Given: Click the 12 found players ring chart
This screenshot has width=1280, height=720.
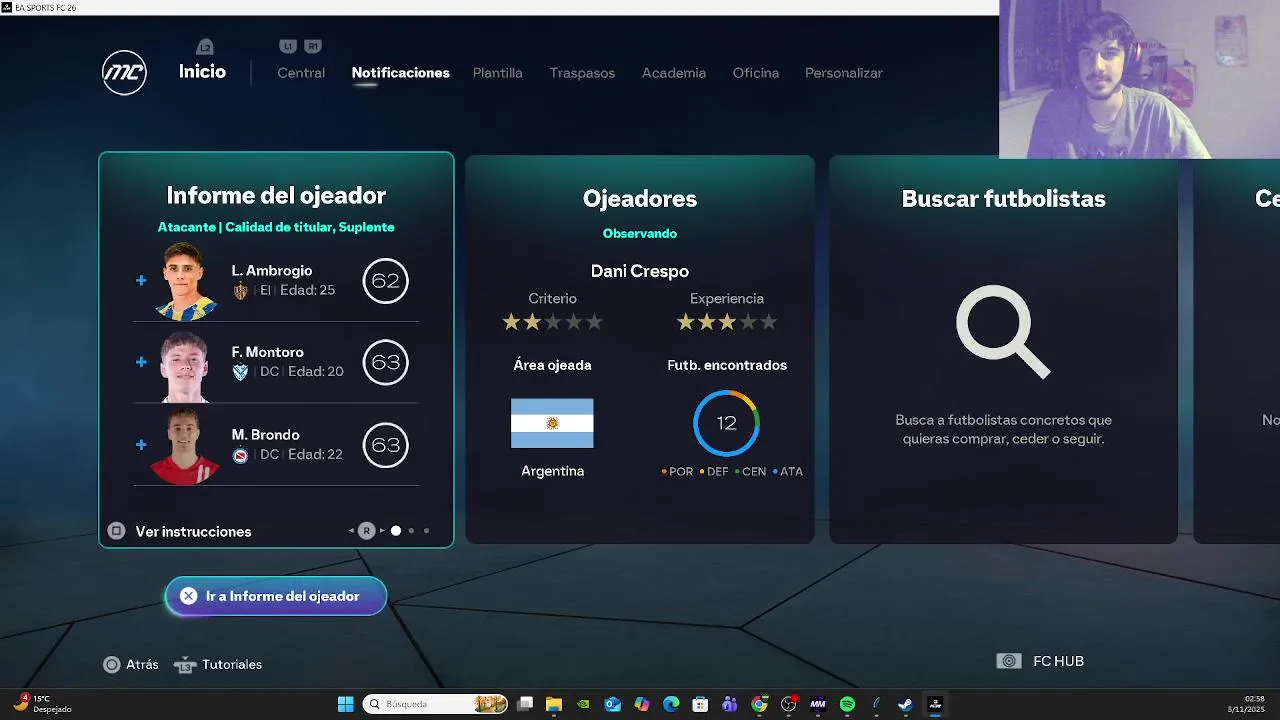Looking at the screenshot, I should tap(726, 423).
